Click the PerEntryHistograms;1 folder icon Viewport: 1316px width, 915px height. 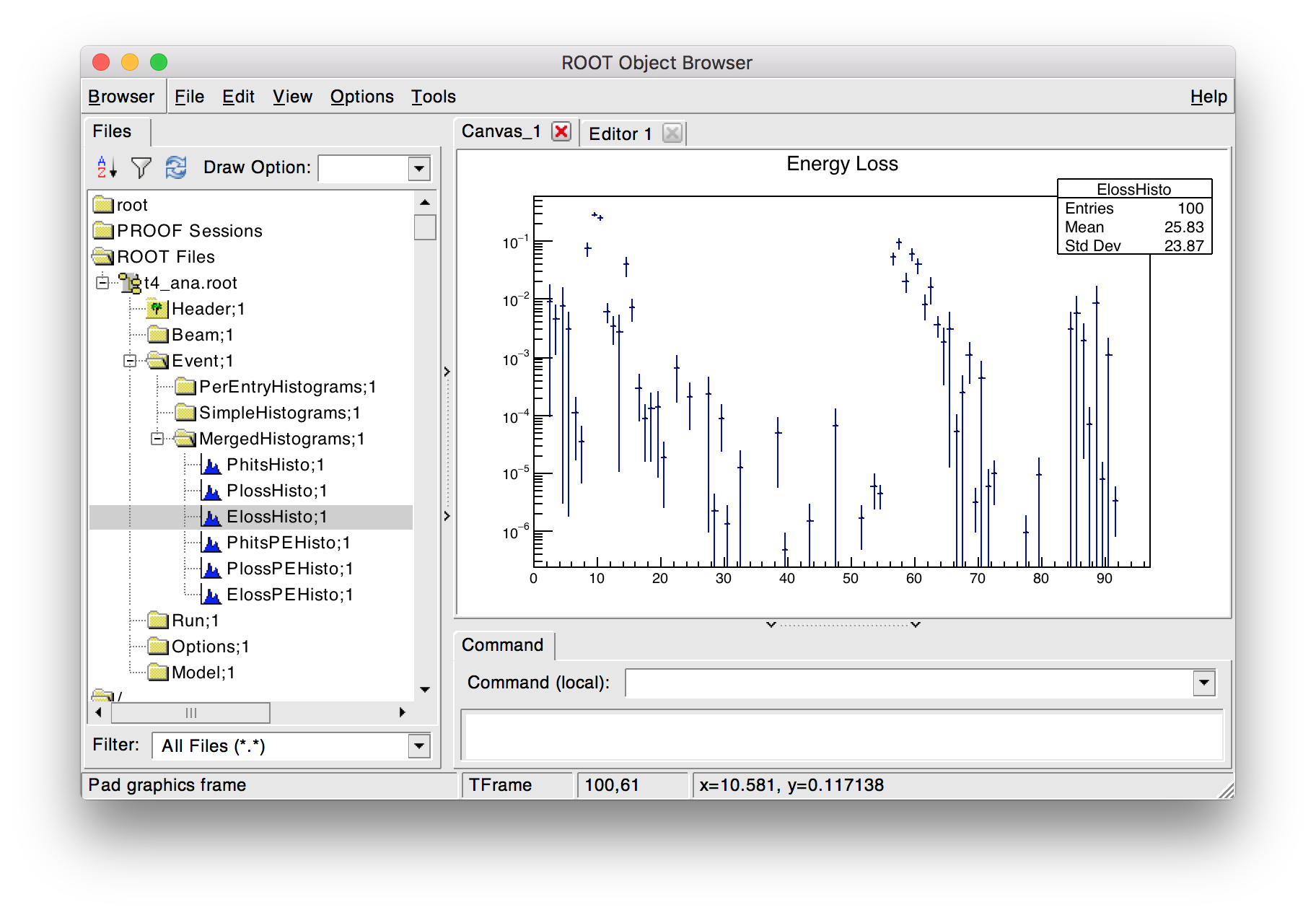(185, 387)
